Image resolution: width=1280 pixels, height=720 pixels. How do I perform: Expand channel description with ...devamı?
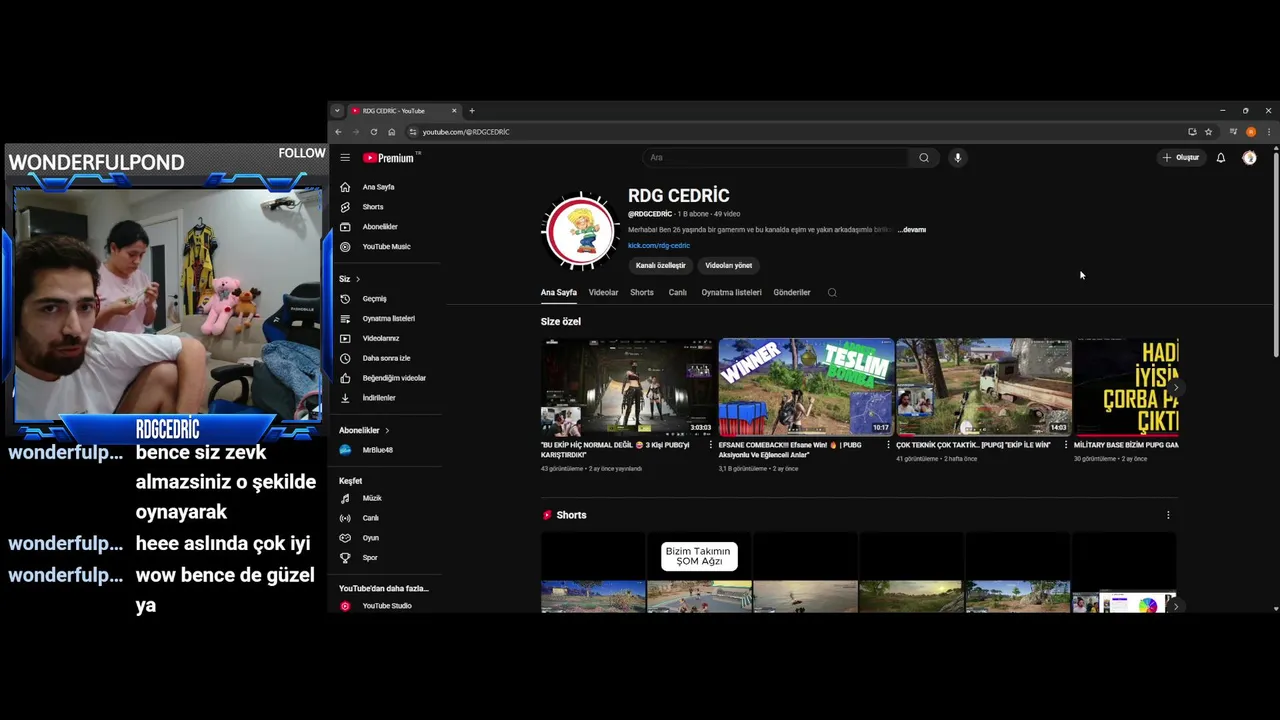912,230
